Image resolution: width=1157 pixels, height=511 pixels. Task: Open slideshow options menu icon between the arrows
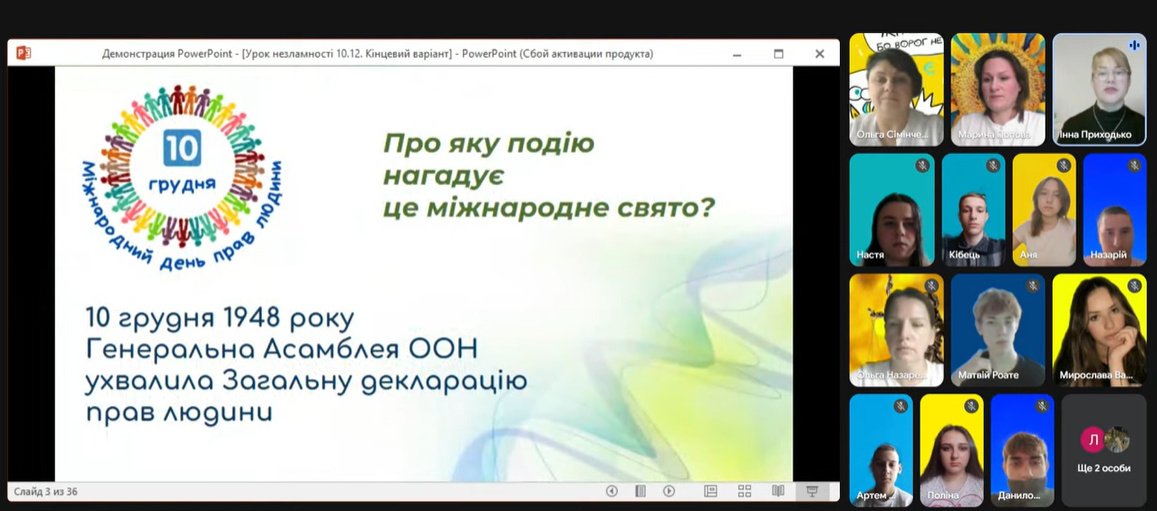(x=641, y=491)
